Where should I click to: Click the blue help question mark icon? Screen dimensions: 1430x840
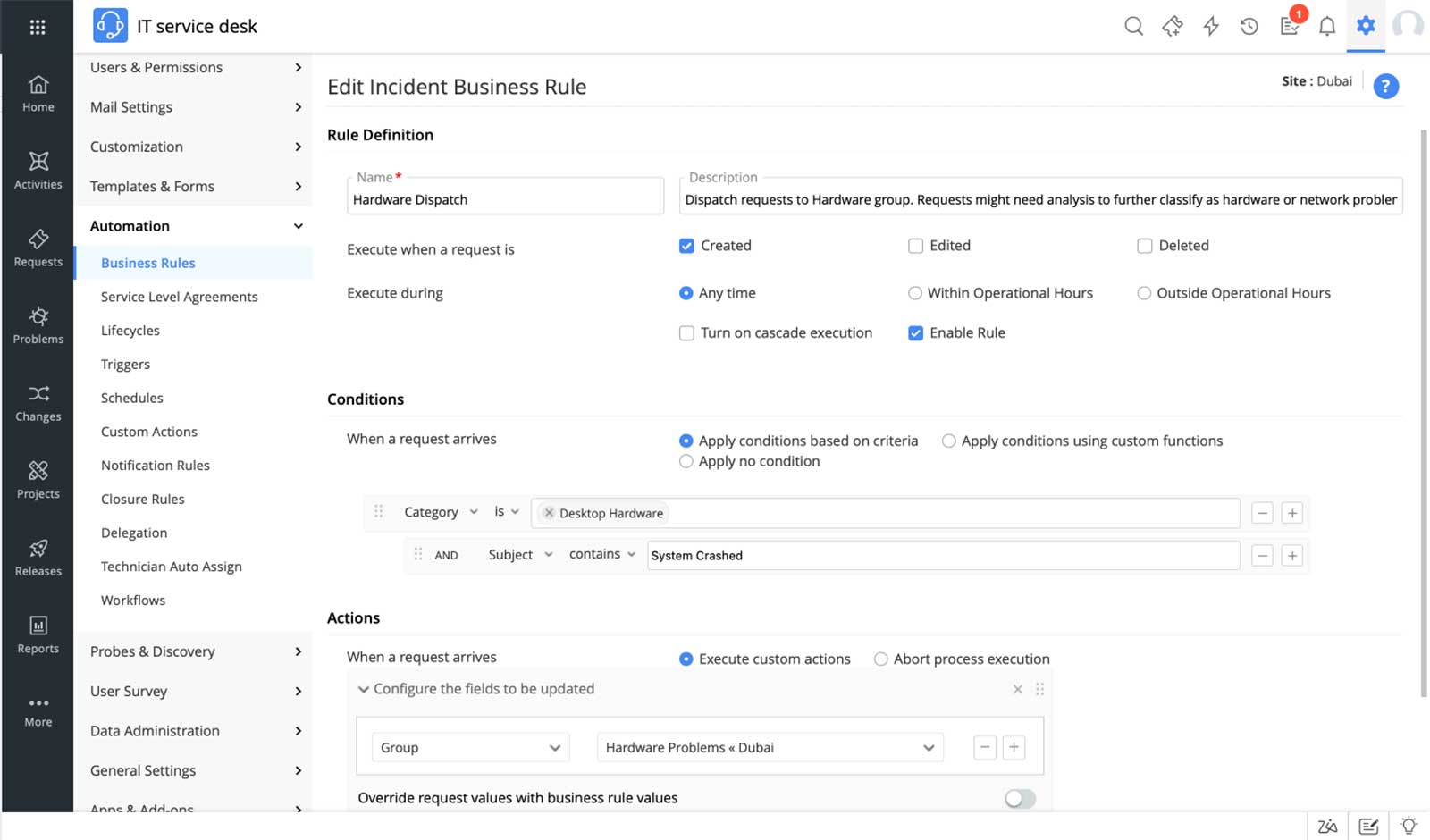pos(1385,87)
